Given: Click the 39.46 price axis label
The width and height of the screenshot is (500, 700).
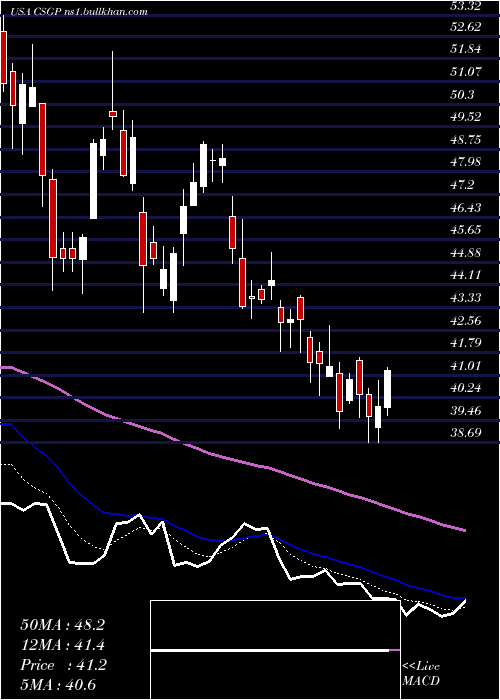Looking at the screenshot, I should 466,410.
